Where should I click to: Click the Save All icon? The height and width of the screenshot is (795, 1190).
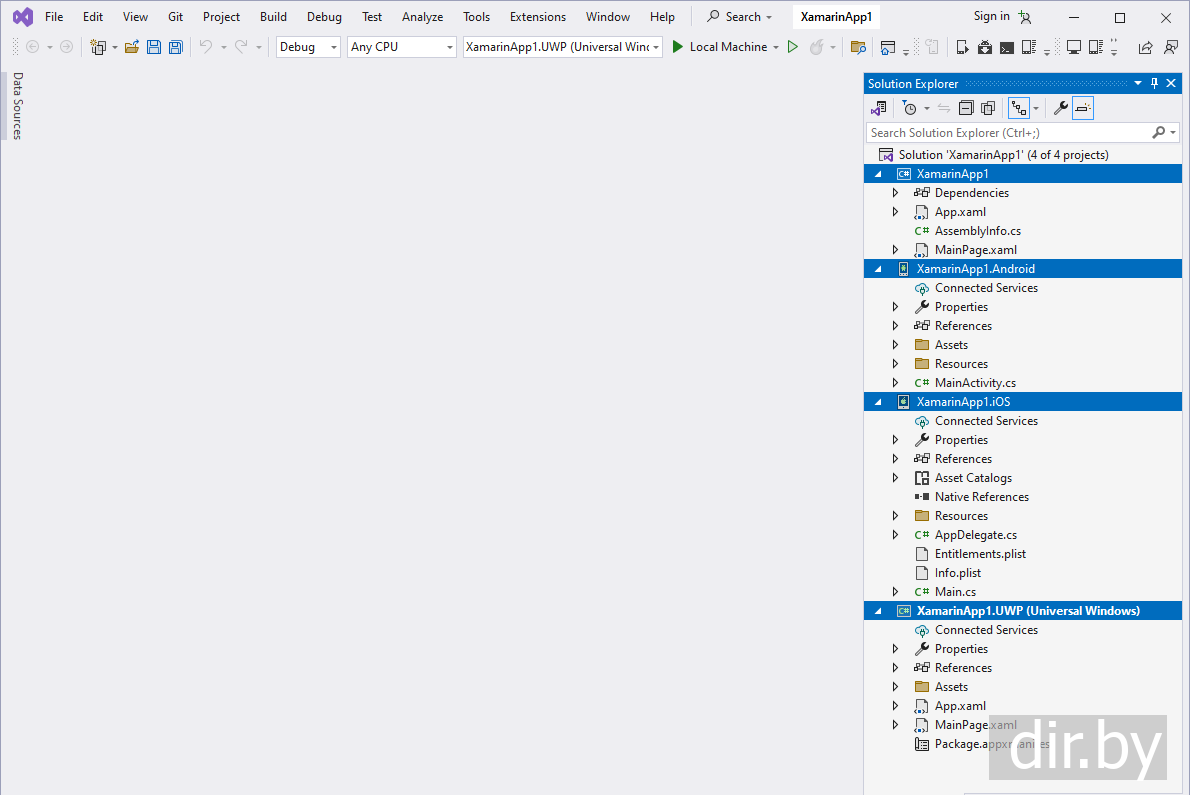(x=175, y=47)
